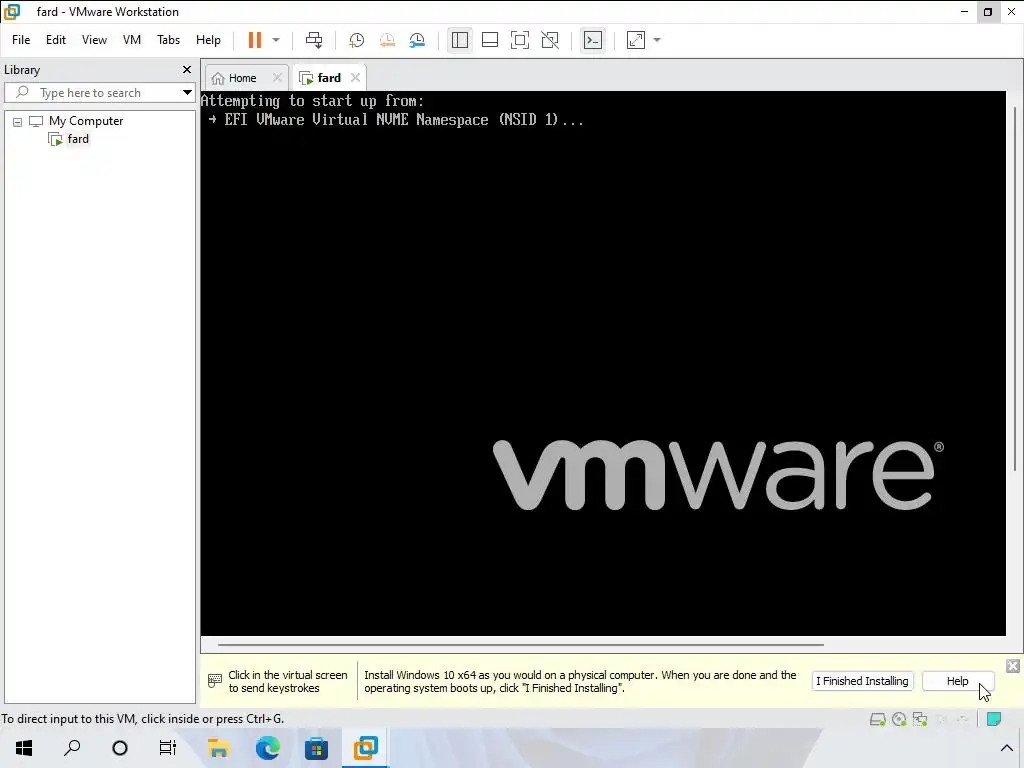Open Task View on the taskbar
The height and width of the screenshot is (768, 1024).
coord(168,748)
